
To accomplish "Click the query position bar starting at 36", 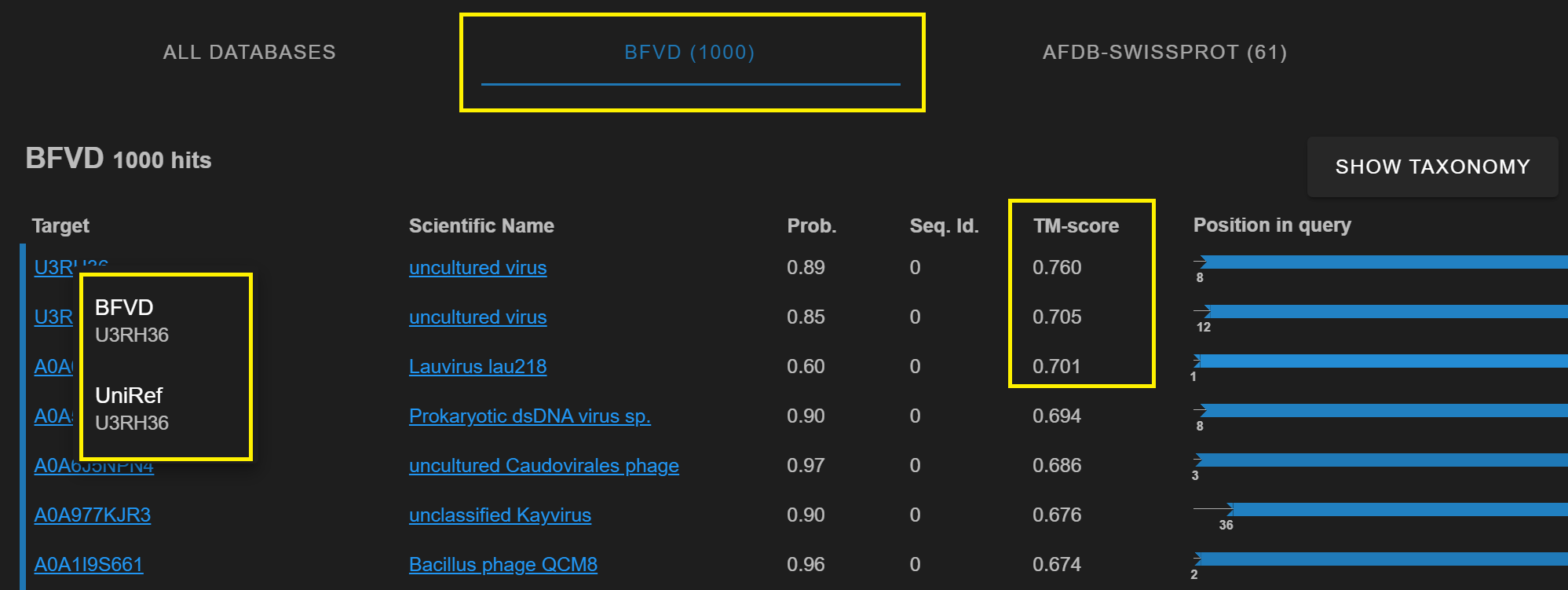I will coord(1398,510).
